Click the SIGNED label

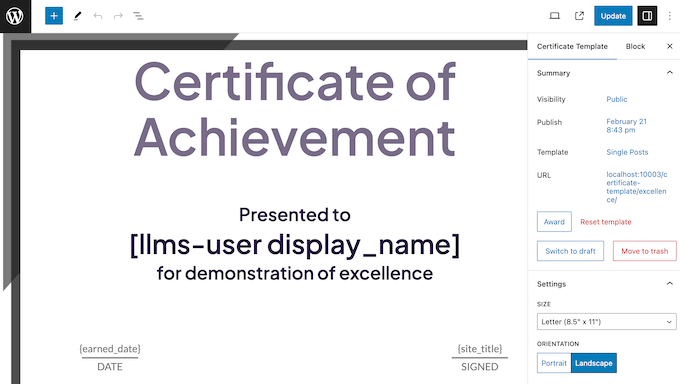[480, 367]
